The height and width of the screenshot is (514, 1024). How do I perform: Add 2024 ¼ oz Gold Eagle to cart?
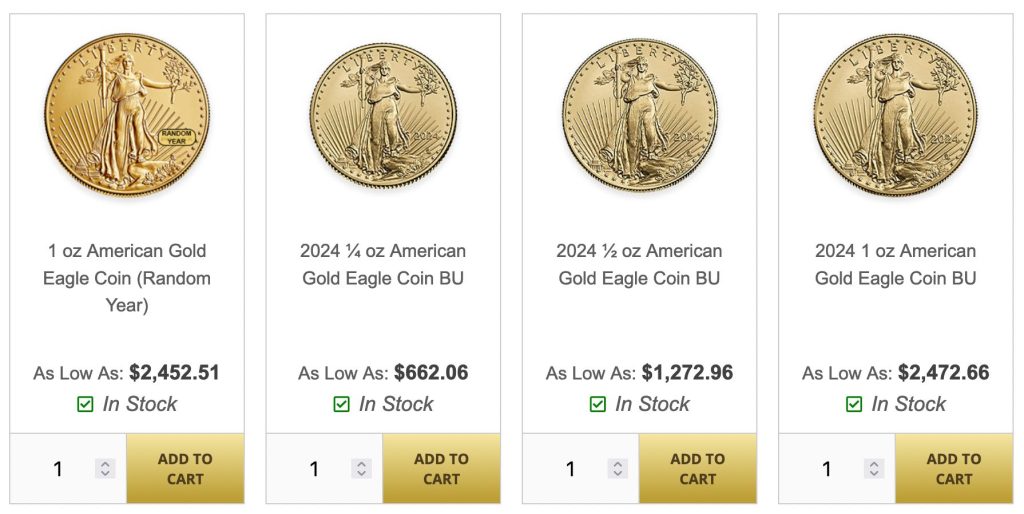[x=441, y=469]
